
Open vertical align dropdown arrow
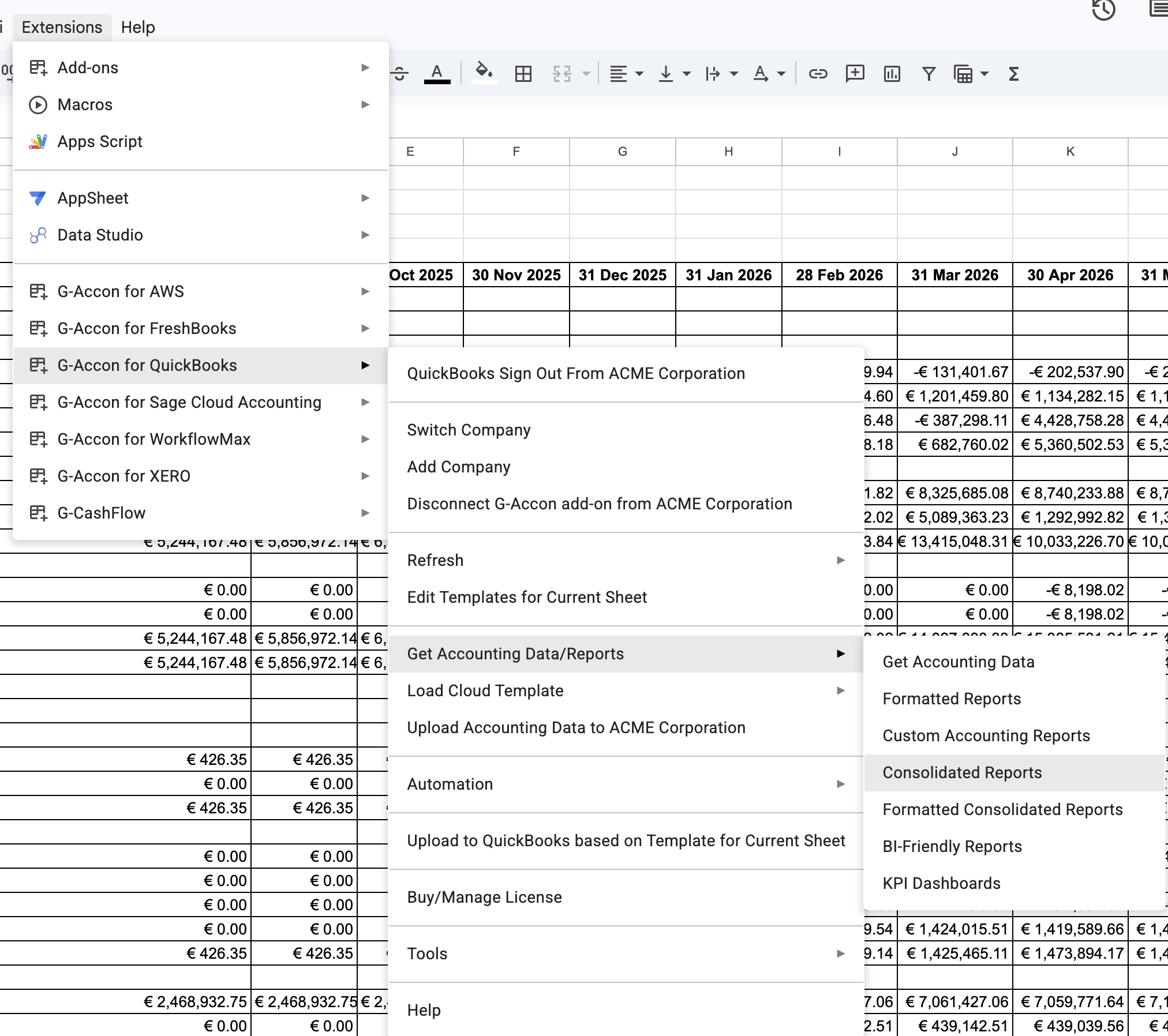click(687, 74)
